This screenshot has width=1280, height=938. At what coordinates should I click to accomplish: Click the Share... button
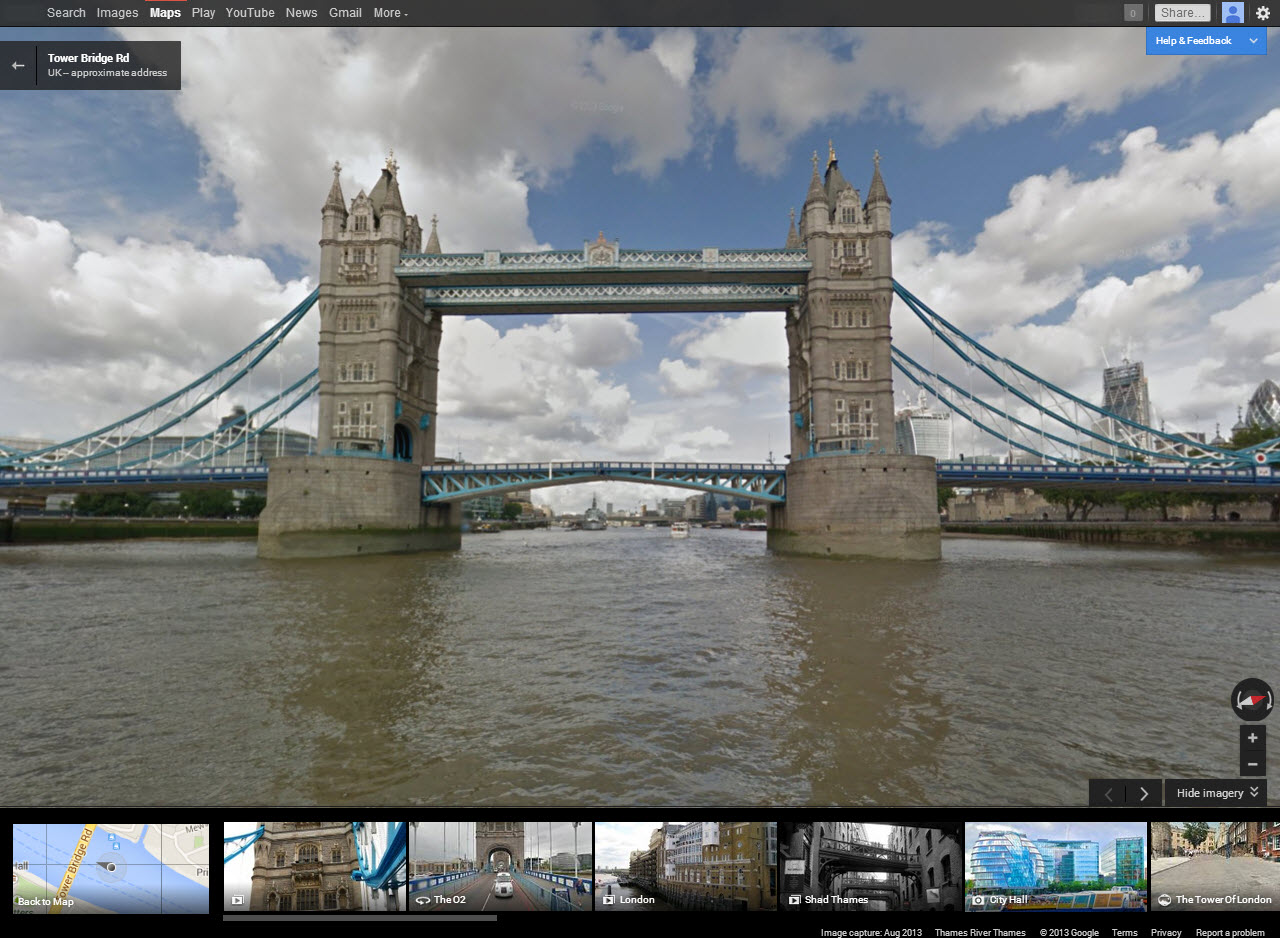(1182, 13)
